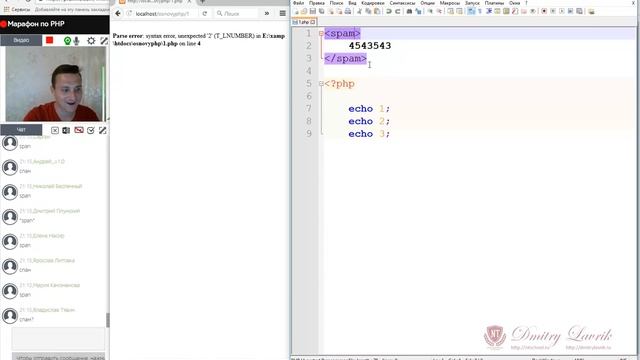Open the Окна menu in Notepad++
This screenshot has height=360, width=640.
pyautogui.click(x=514, y=3)
